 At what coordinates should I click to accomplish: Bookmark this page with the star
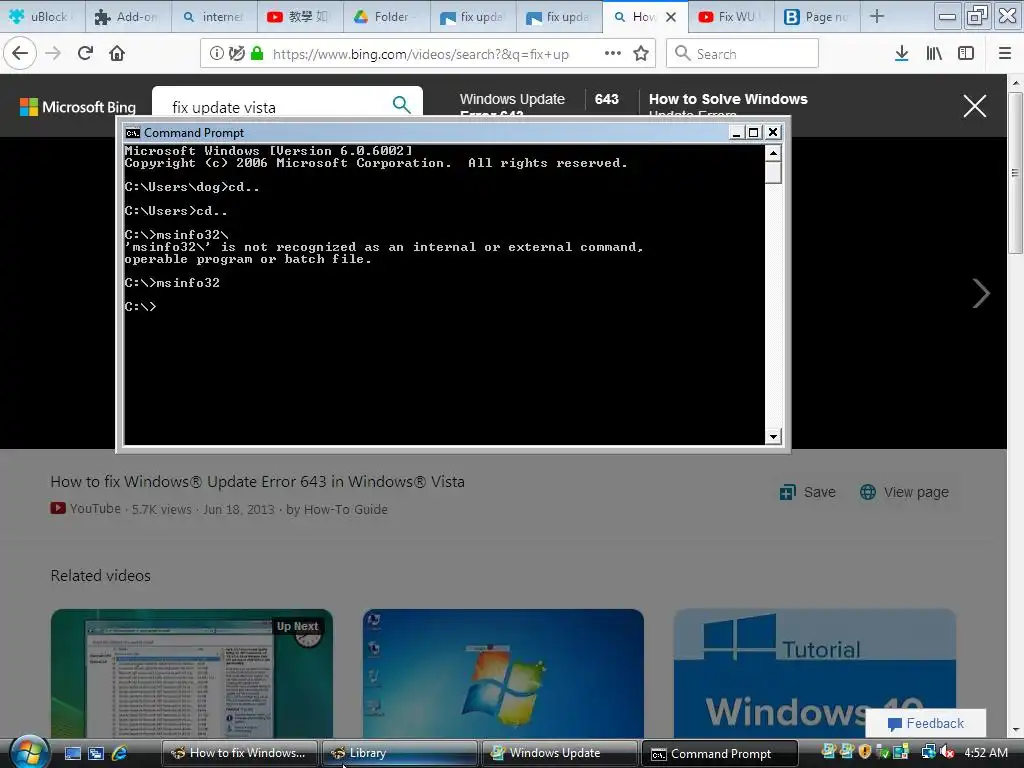click(641, 54)
